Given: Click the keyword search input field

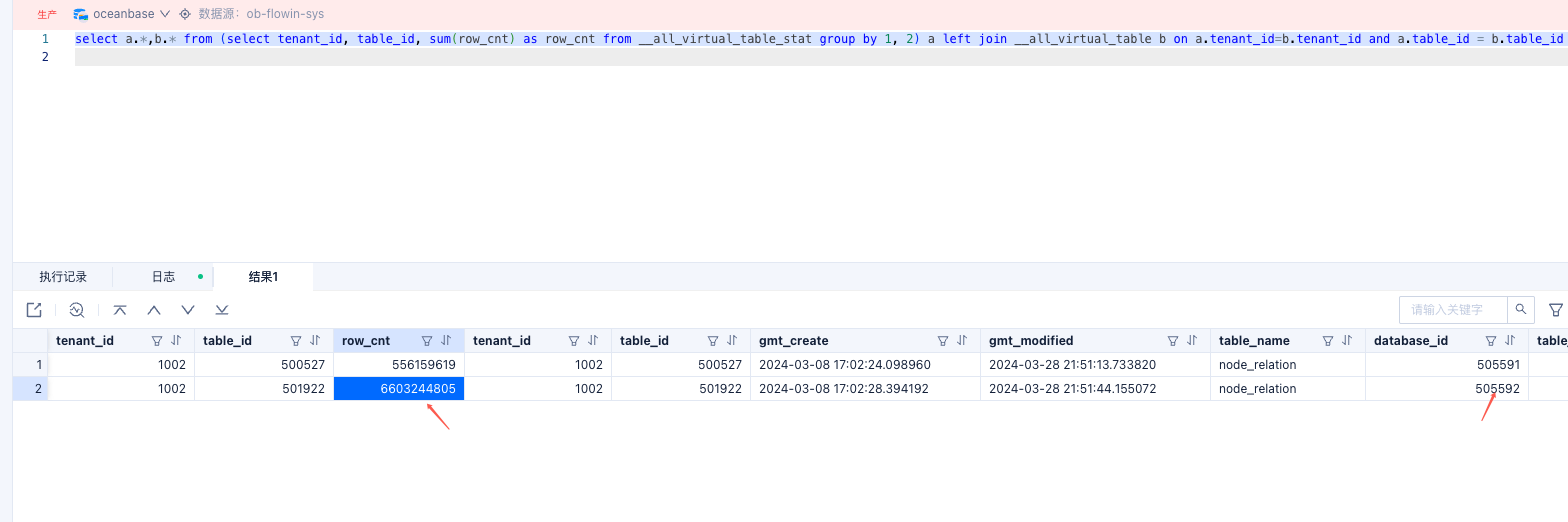Looking at the screenshot, I should [x=1452, y=309].
